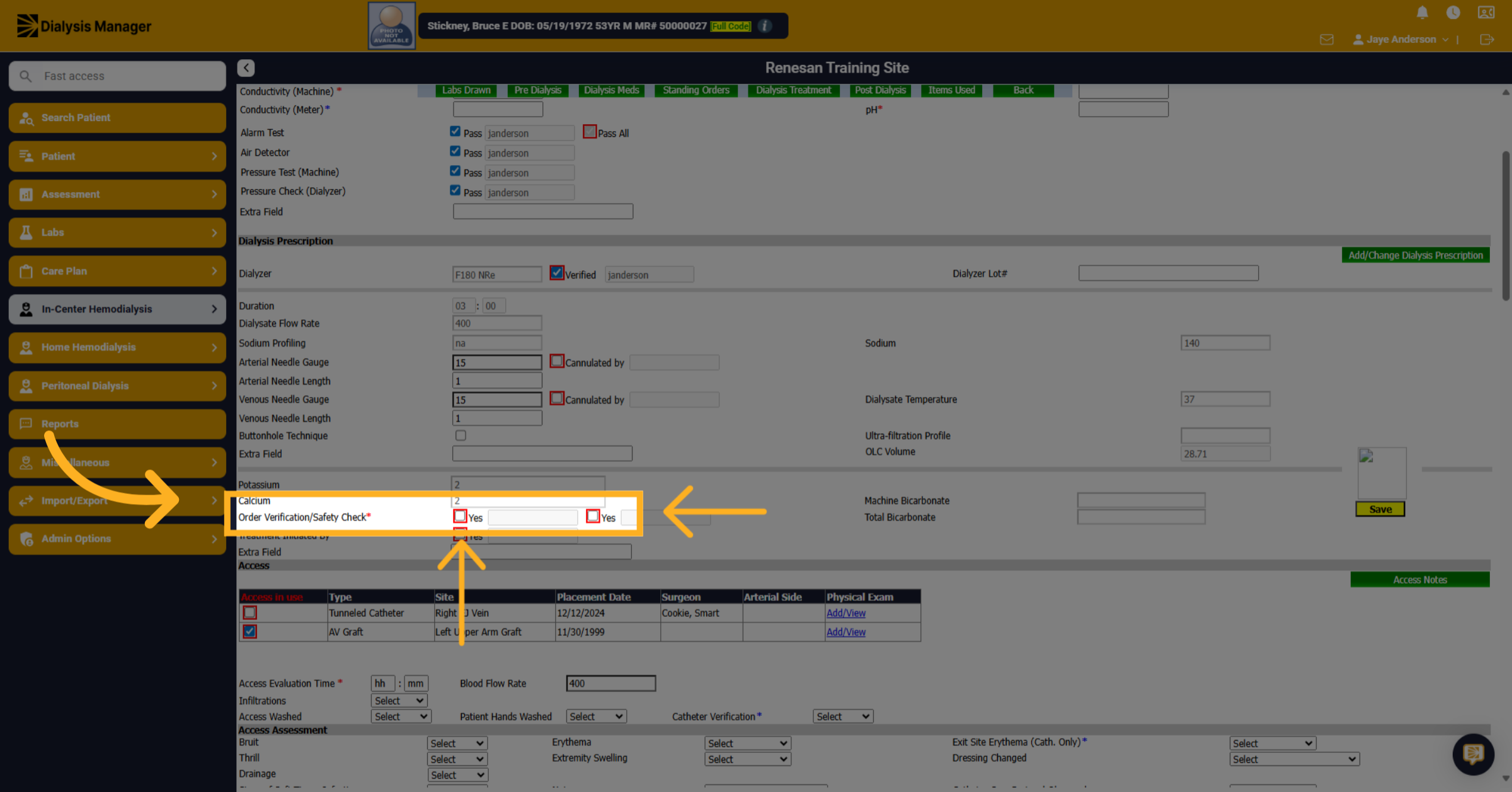Open the Post Dialysis tab
Image resolution: width=1512 pixels, height=792 pixels.
click(880, 90)
